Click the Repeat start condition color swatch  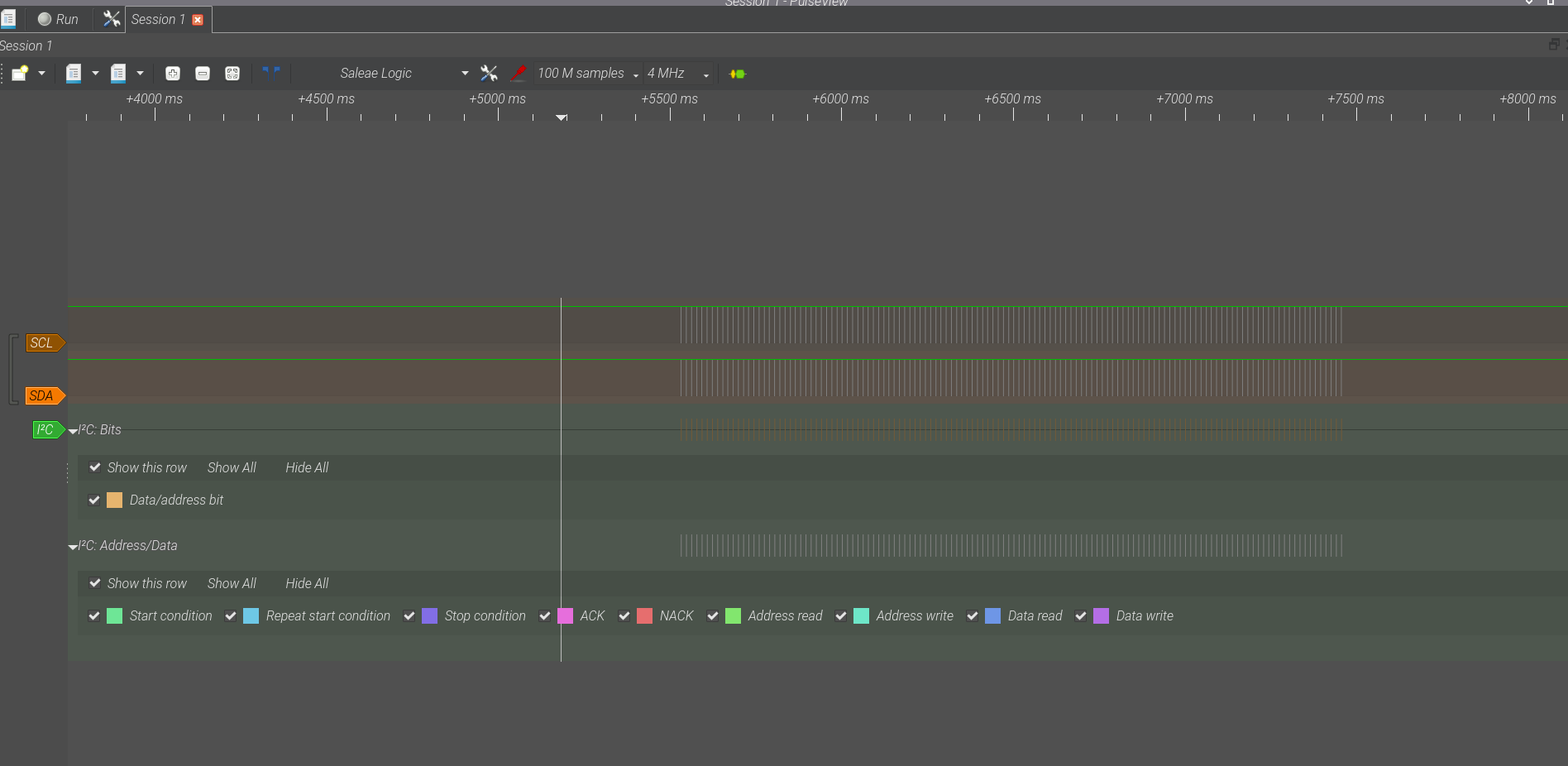251,615
